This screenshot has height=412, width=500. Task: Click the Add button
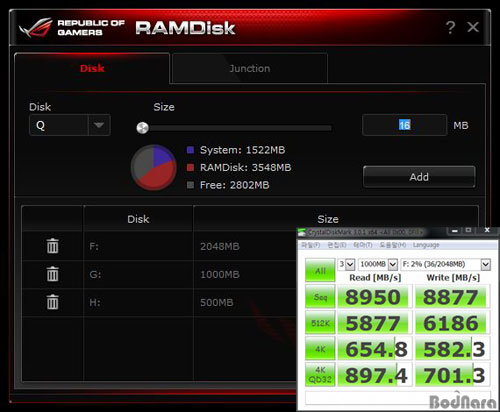(x=419, y=177)
